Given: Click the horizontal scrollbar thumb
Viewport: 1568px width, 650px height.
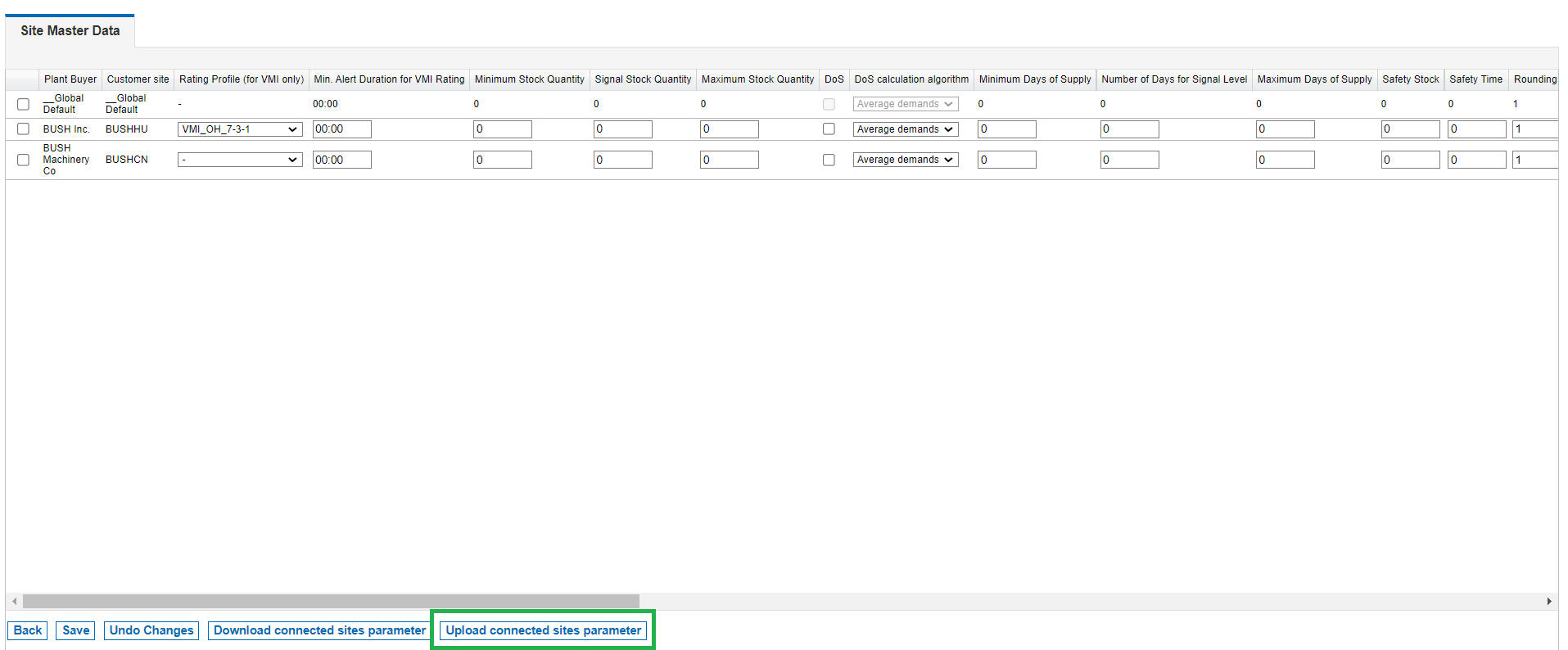Looking at the screenshot, I should [331, 602].
